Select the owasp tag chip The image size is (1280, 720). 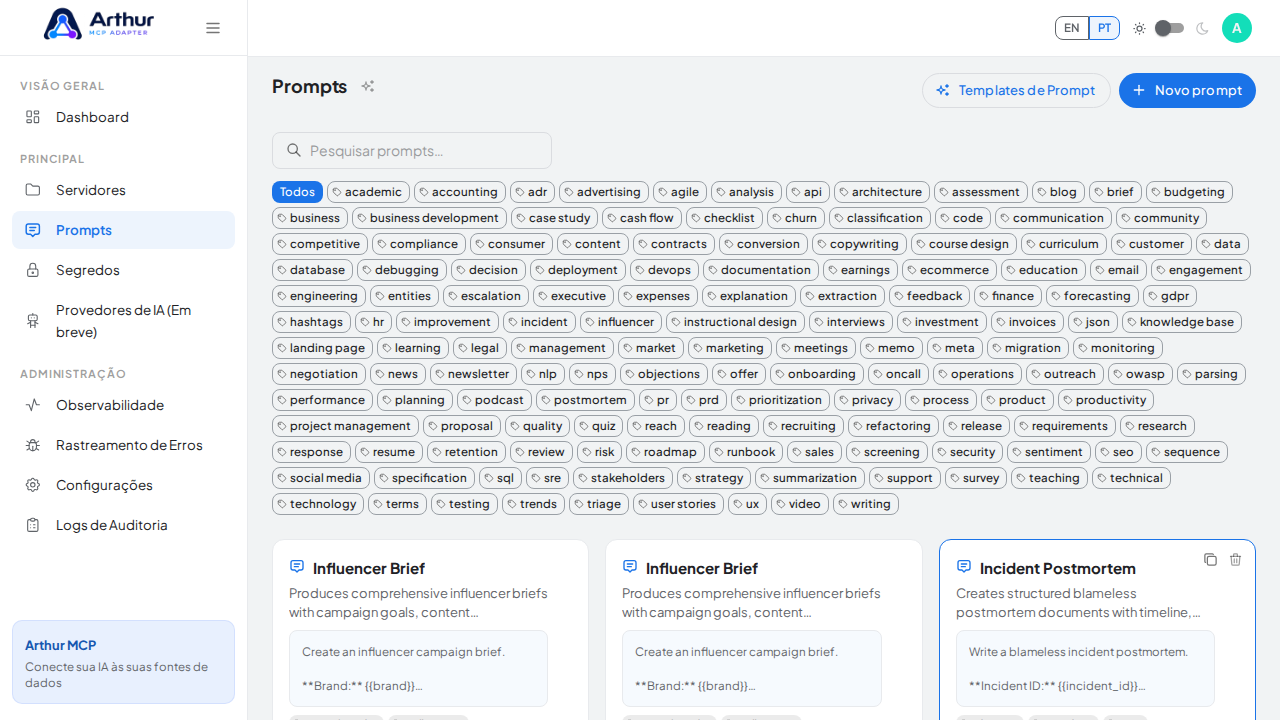pyautogui.click(x=1140, y=374)
